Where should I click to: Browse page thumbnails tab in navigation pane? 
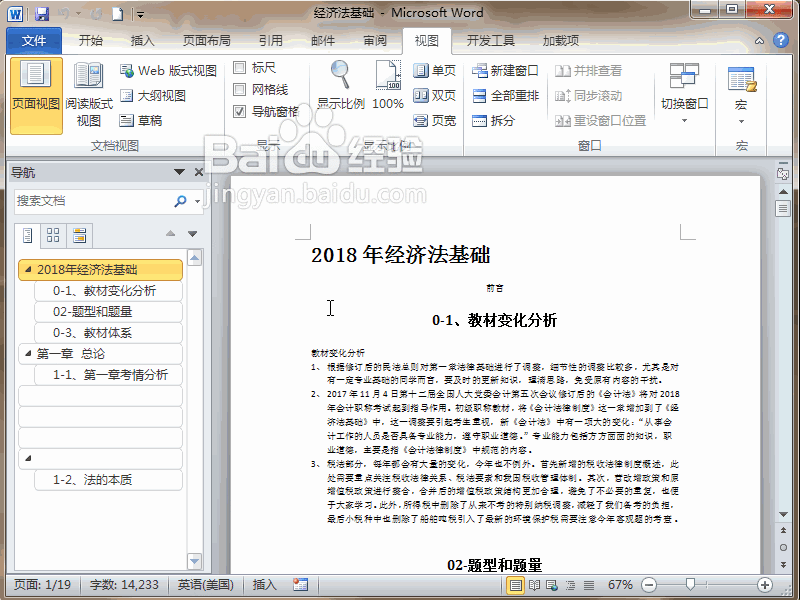(53, 235)
